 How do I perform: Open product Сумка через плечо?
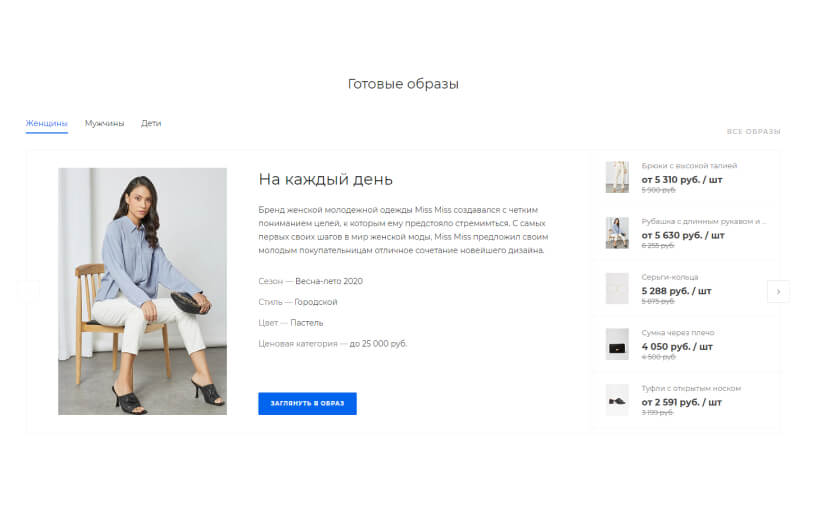pos(678,333)
